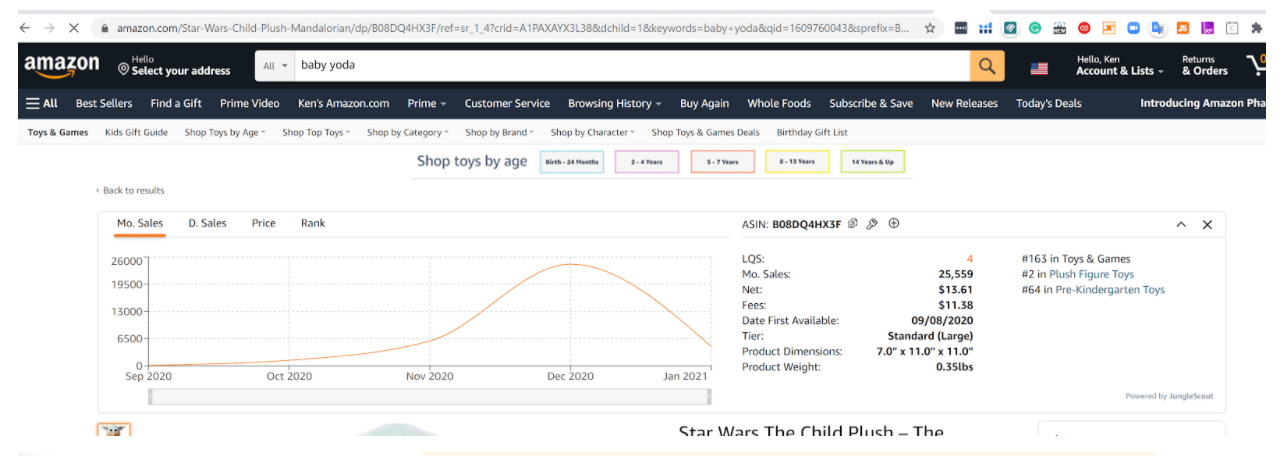The height and width of the screenshot is (456, 1288).
Task: Click the circled plus icon beside ASIN
Action: [894, 224]
